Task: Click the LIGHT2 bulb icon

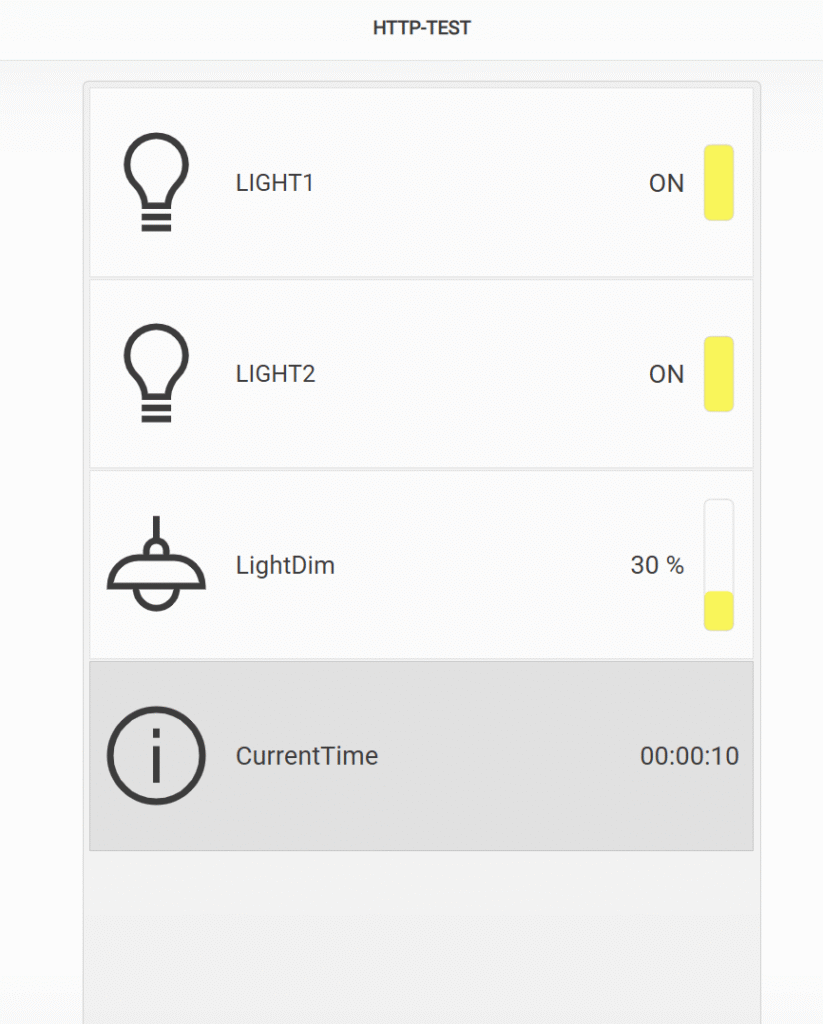Action: coord(156,374)
